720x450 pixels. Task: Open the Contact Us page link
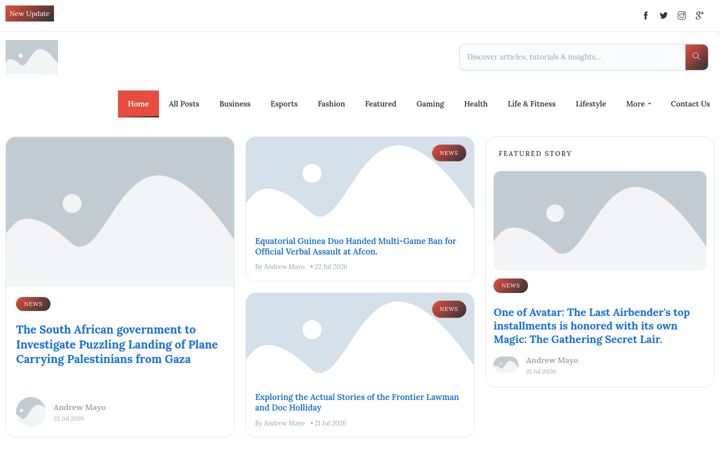click(x=690, y=104)
